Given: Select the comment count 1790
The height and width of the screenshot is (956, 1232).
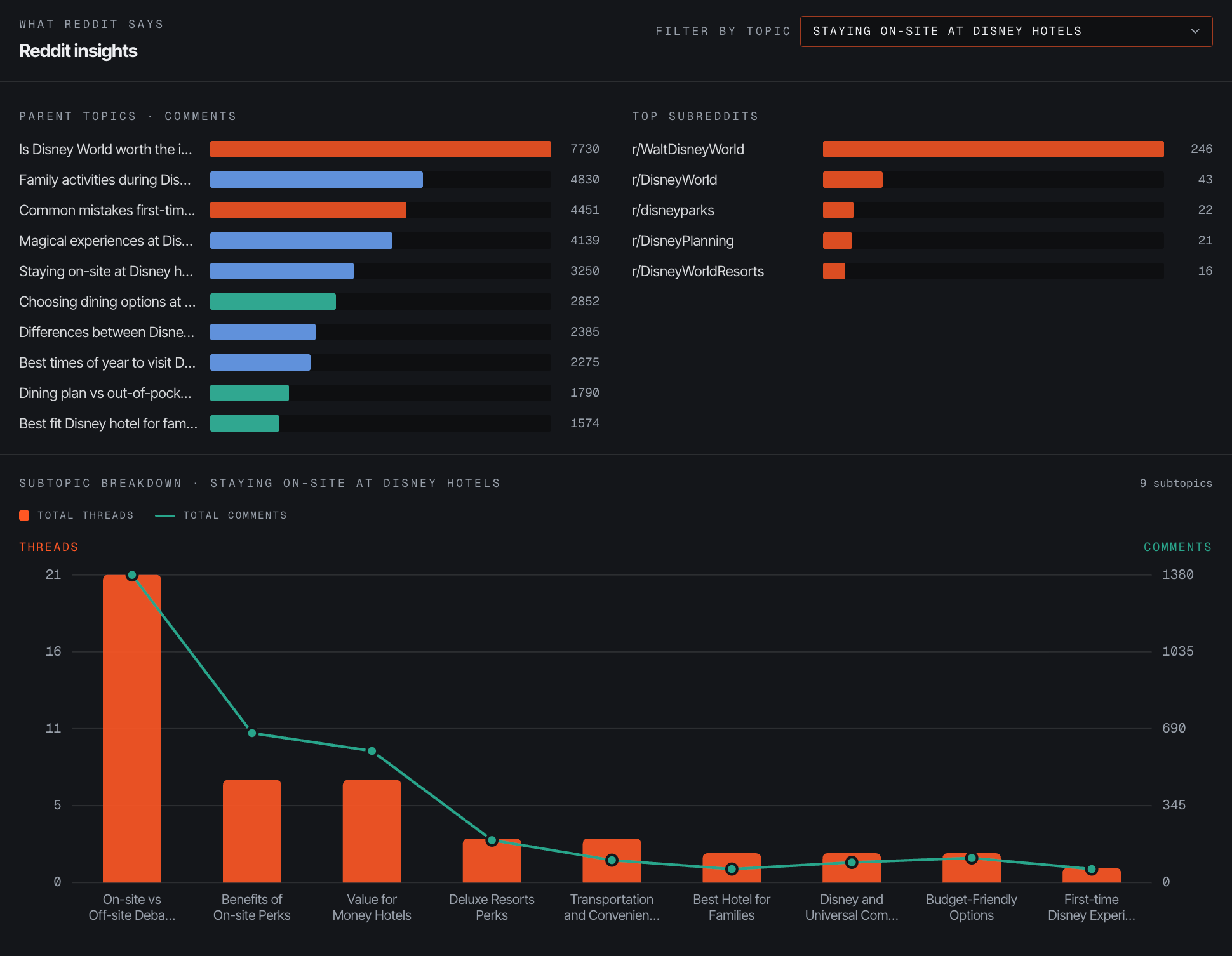Looking at the screenshot, I should pos(585,393).
